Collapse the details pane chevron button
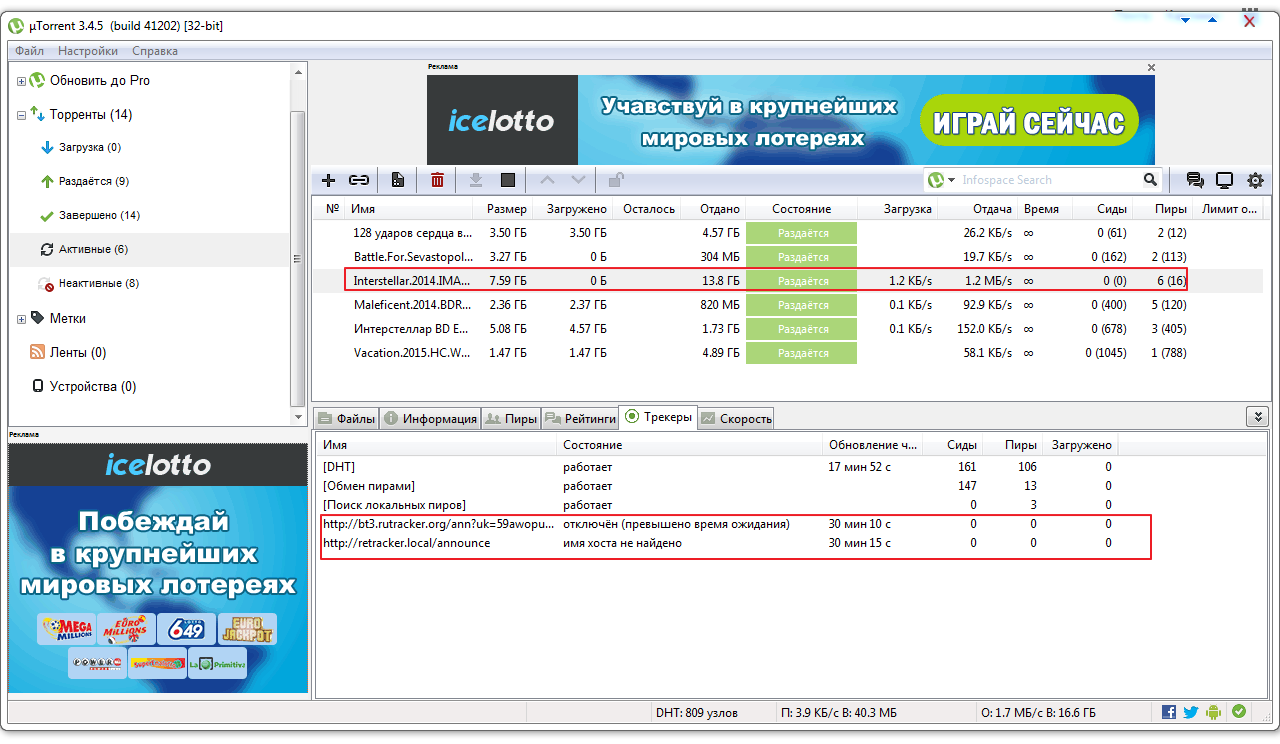The image size is (1280, 744). [x=1257, y=415]
